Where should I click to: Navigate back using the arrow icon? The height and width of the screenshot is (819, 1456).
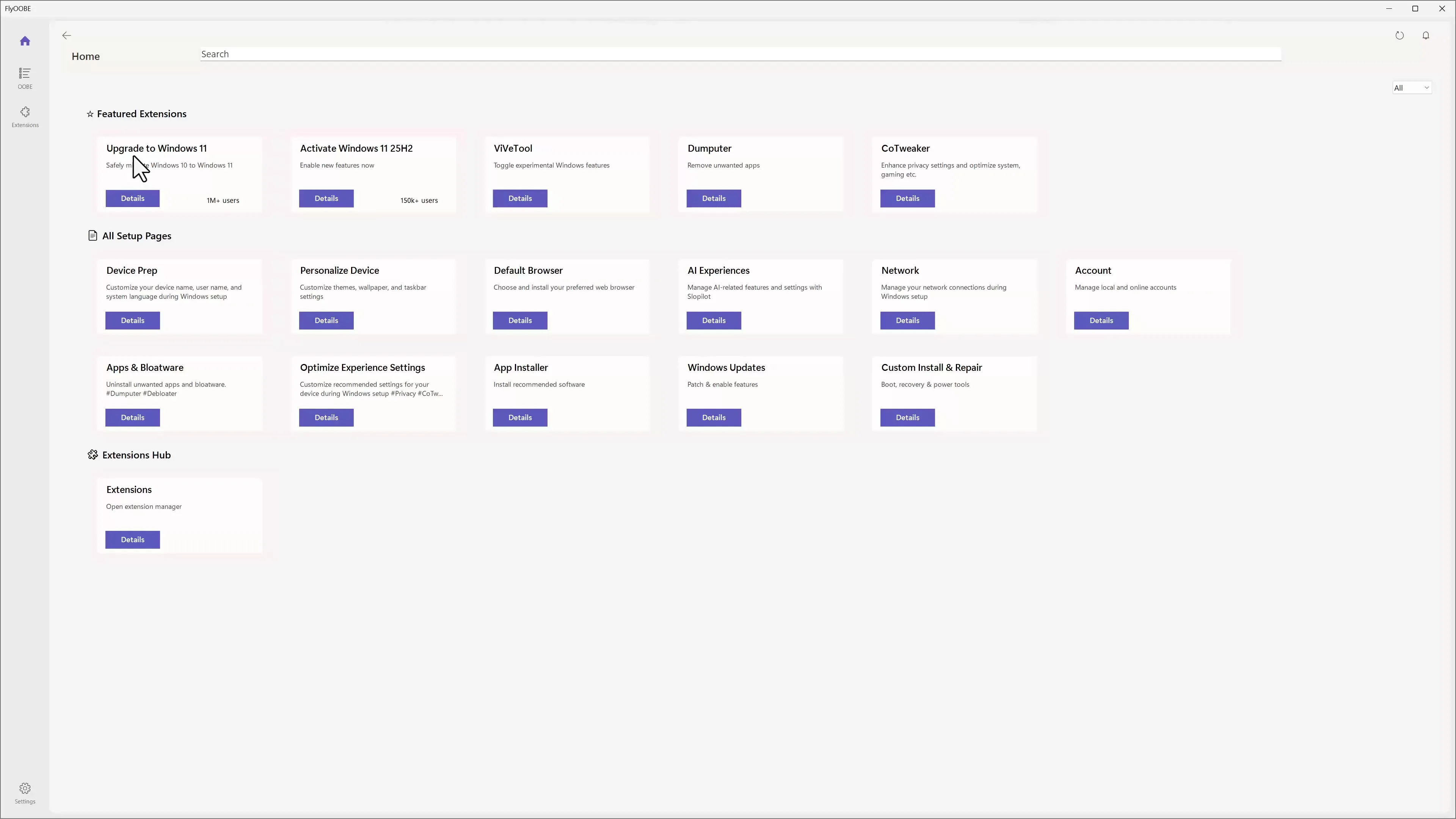point(66,35)
